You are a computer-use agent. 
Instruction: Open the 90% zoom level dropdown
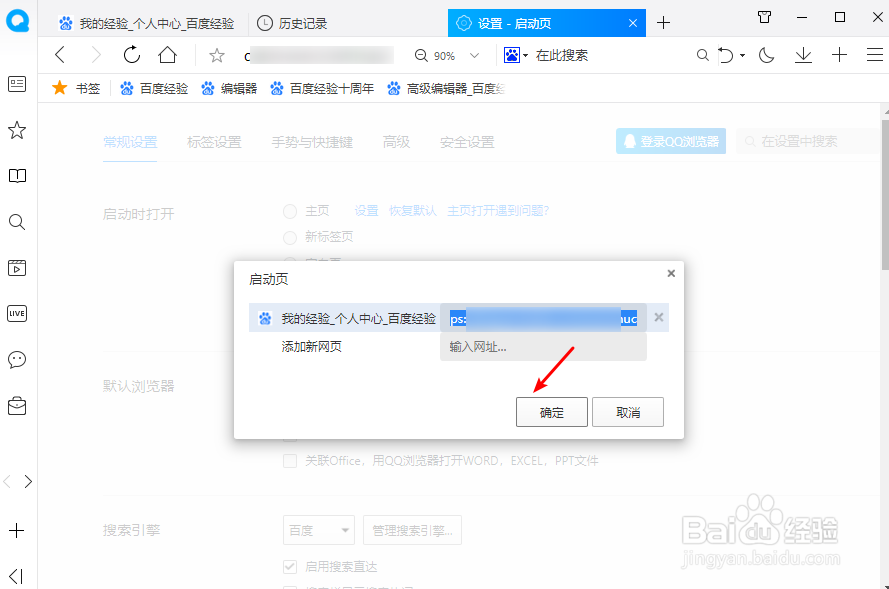[447, 56]
